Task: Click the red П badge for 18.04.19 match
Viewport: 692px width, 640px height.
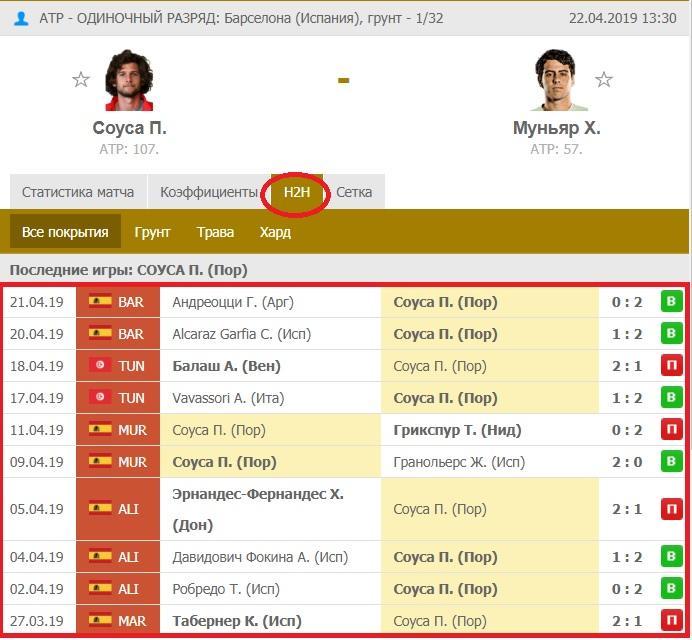Action: (x=671, y=365)
